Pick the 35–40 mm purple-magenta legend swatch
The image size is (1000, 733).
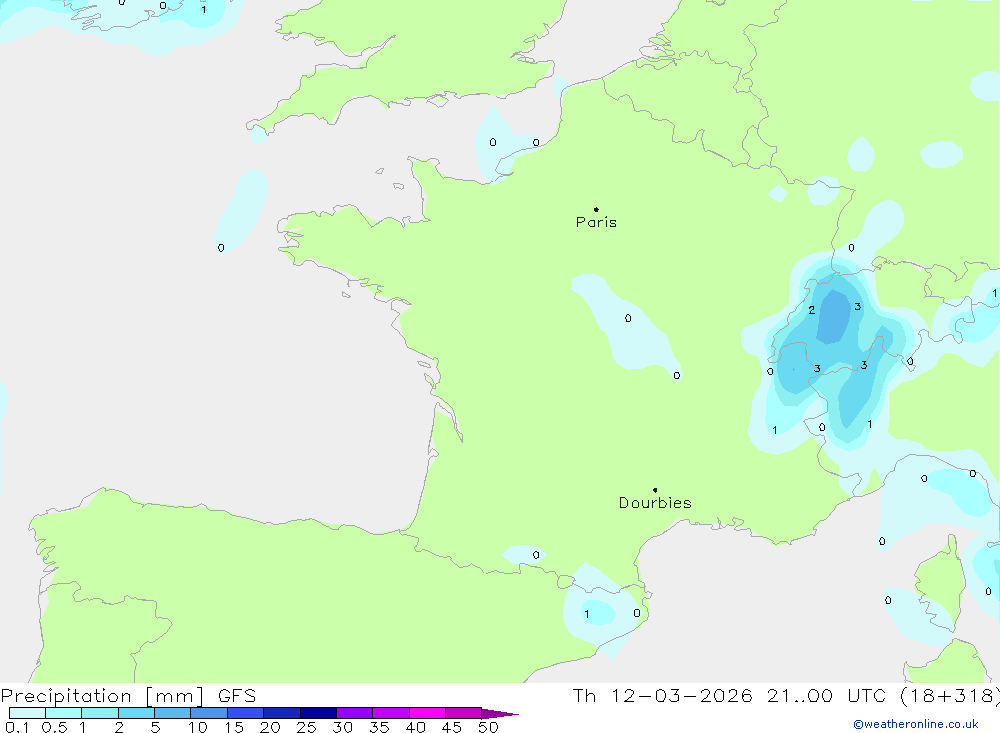[391, 713]
